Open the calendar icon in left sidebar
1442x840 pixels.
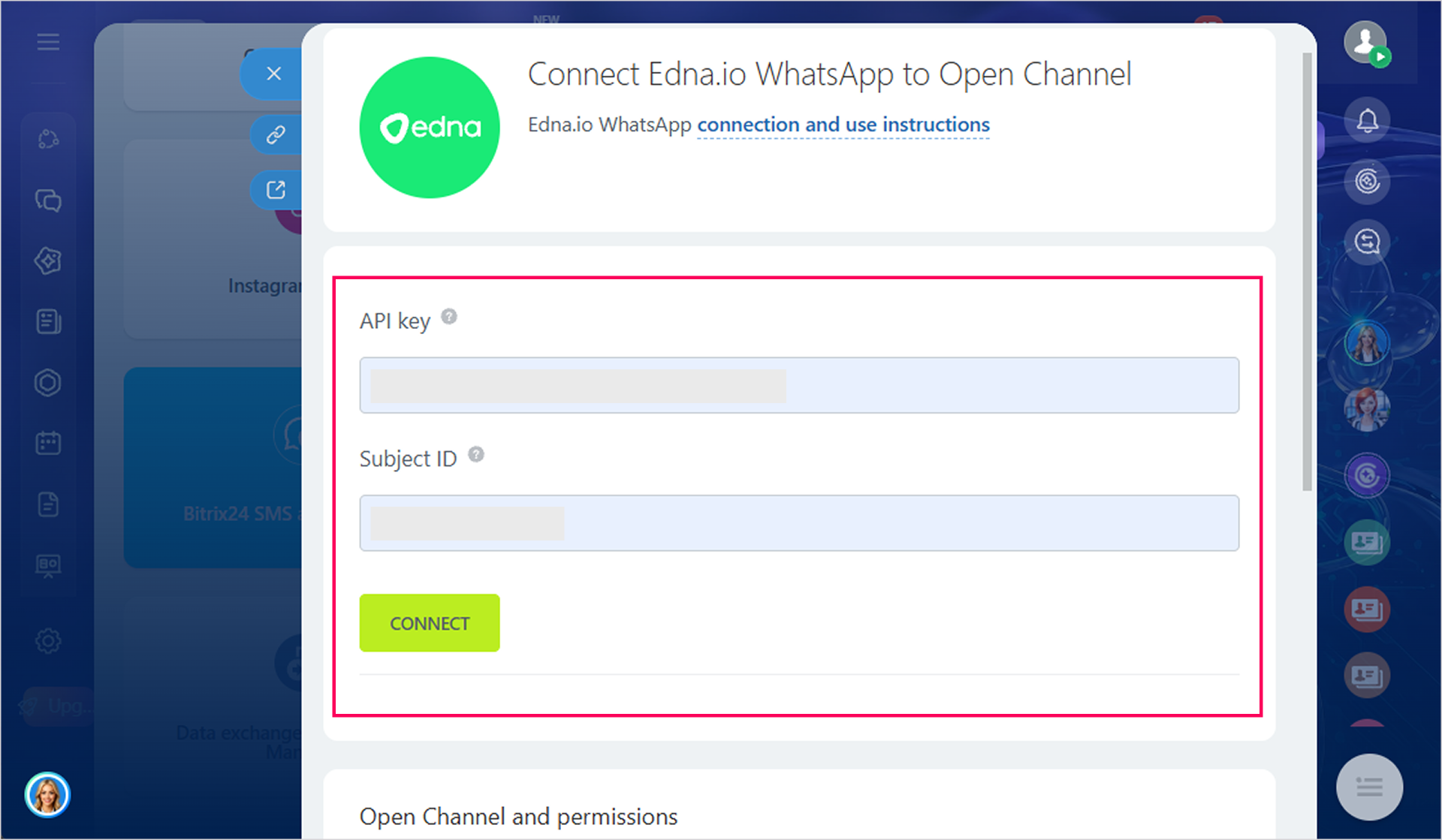tap(48, 443)
